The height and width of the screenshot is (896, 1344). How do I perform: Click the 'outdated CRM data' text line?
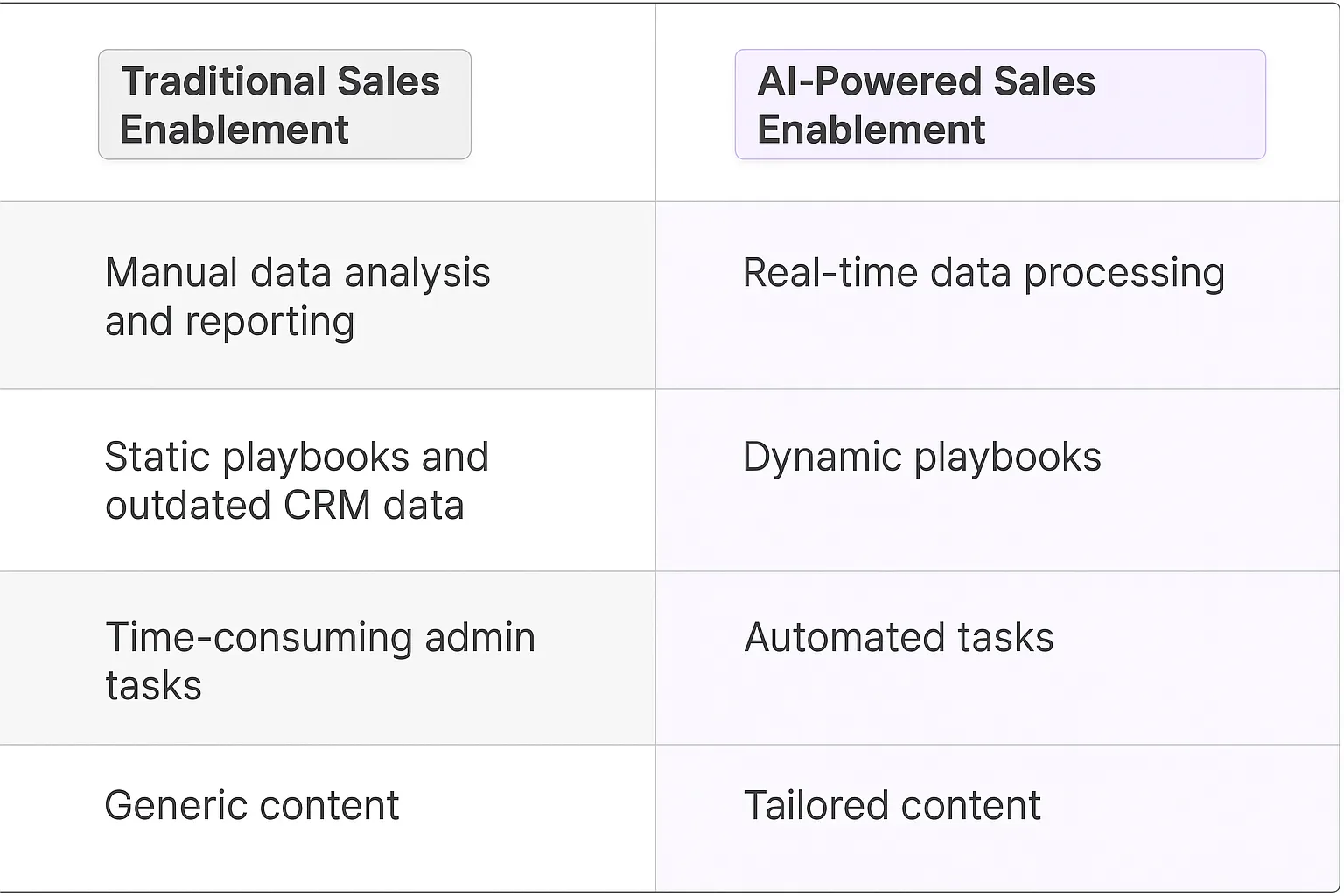coord(284,506)
